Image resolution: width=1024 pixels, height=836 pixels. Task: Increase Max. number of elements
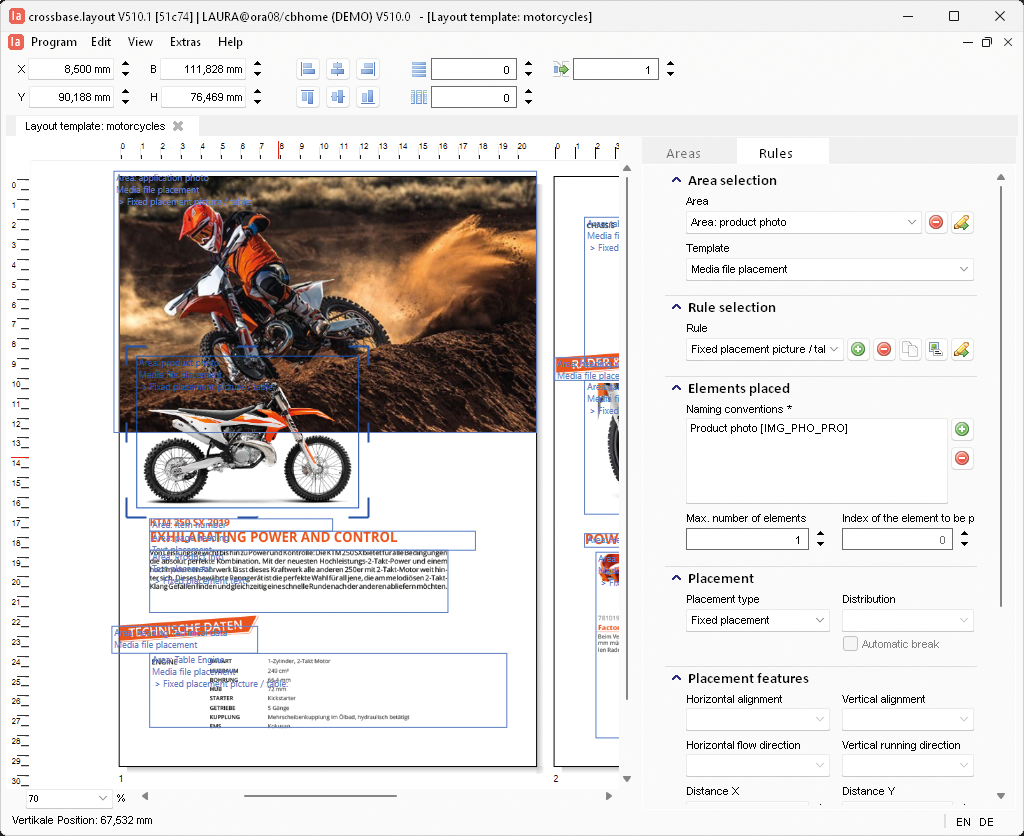(820, 534)
